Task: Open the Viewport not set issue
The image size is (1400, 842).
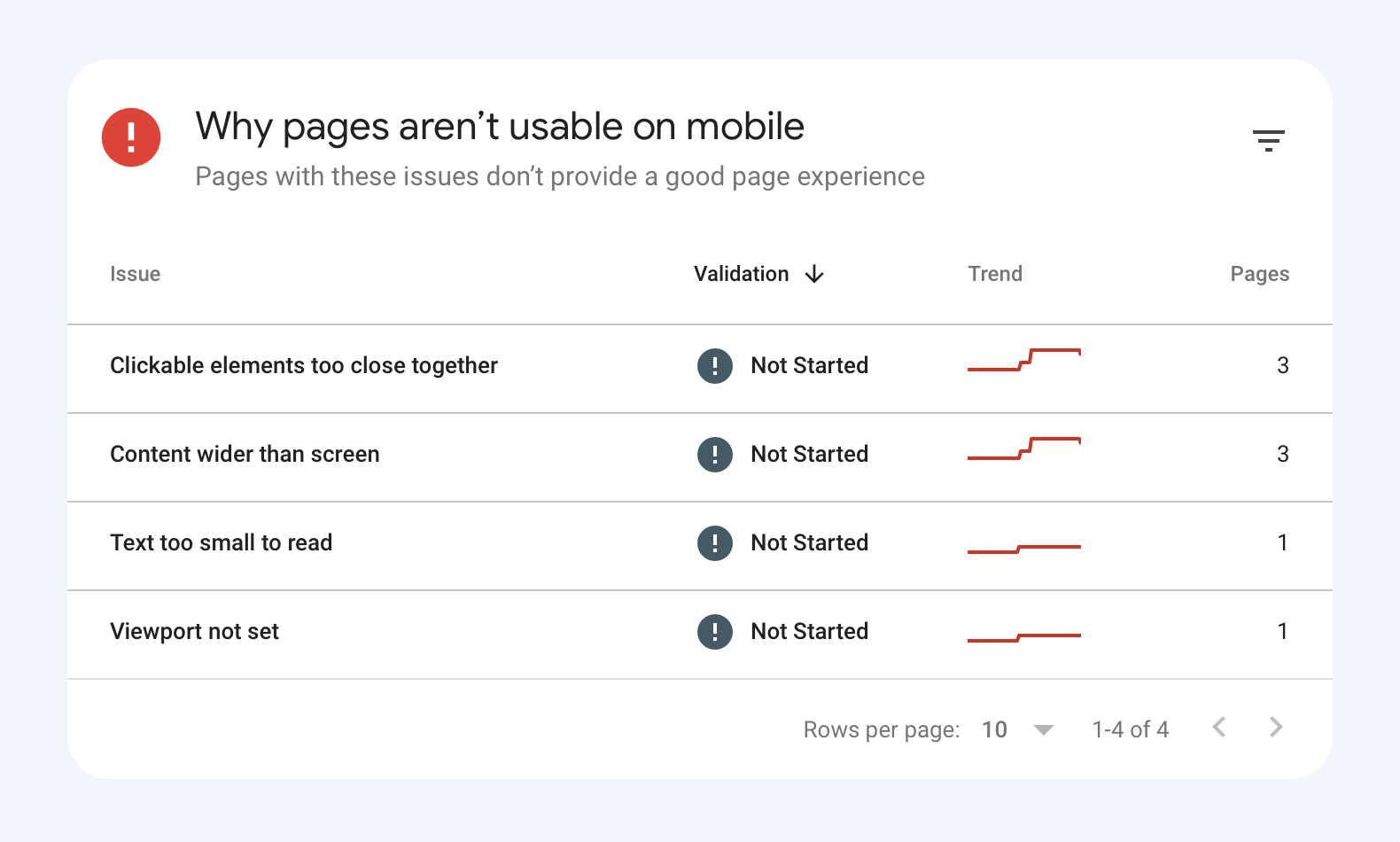Action: point(194,631)
